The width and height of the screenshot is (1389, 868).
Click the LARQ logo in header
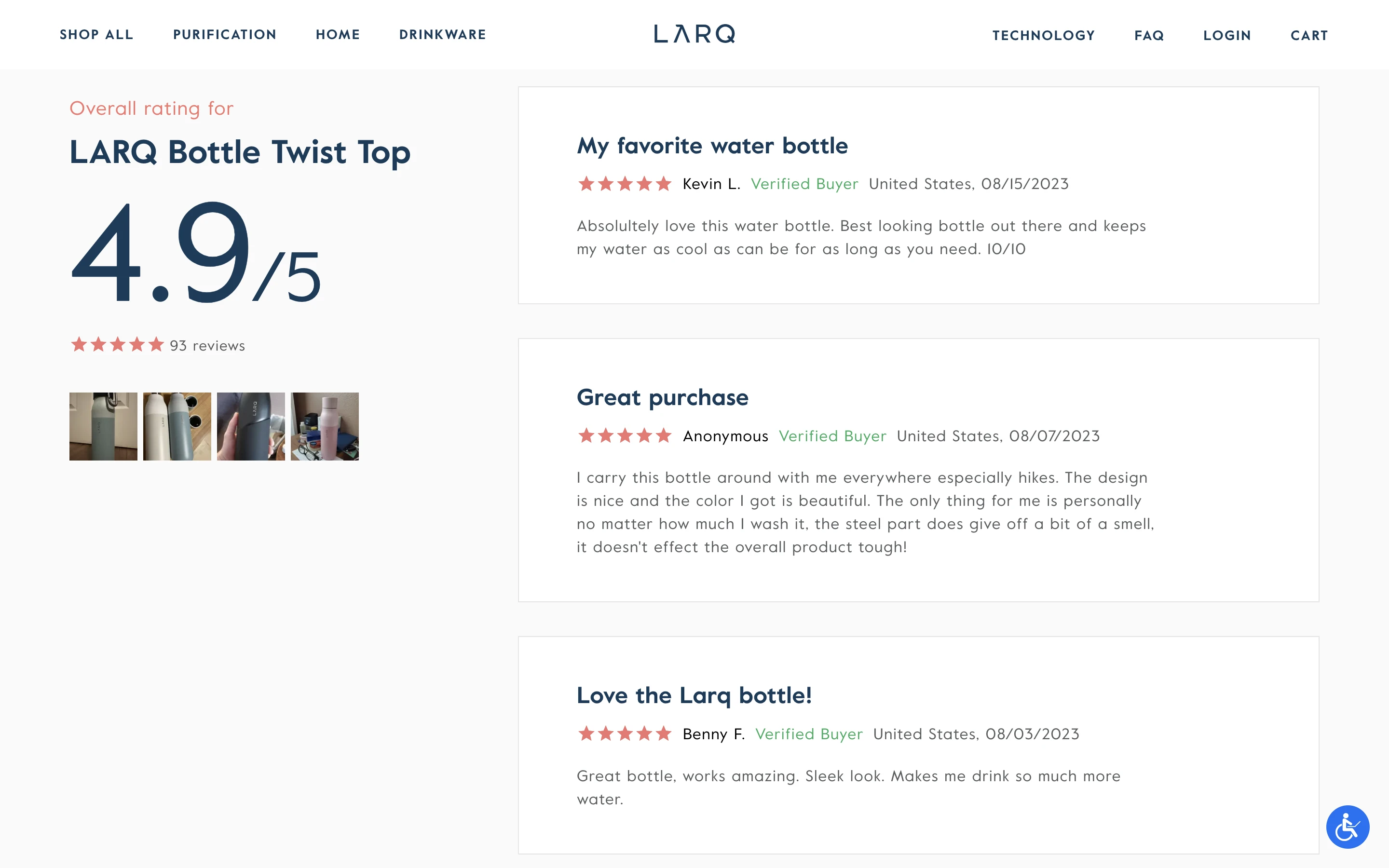tap(694, 34)
